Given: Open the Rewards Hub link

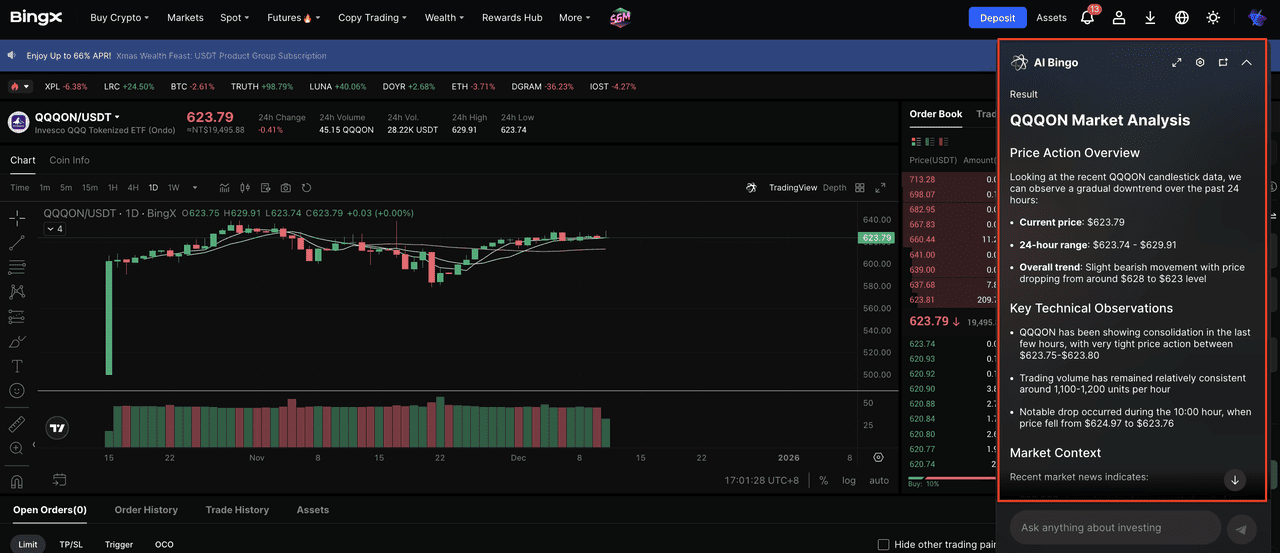Looking at the screenshot, I should [x=512, y=18].
